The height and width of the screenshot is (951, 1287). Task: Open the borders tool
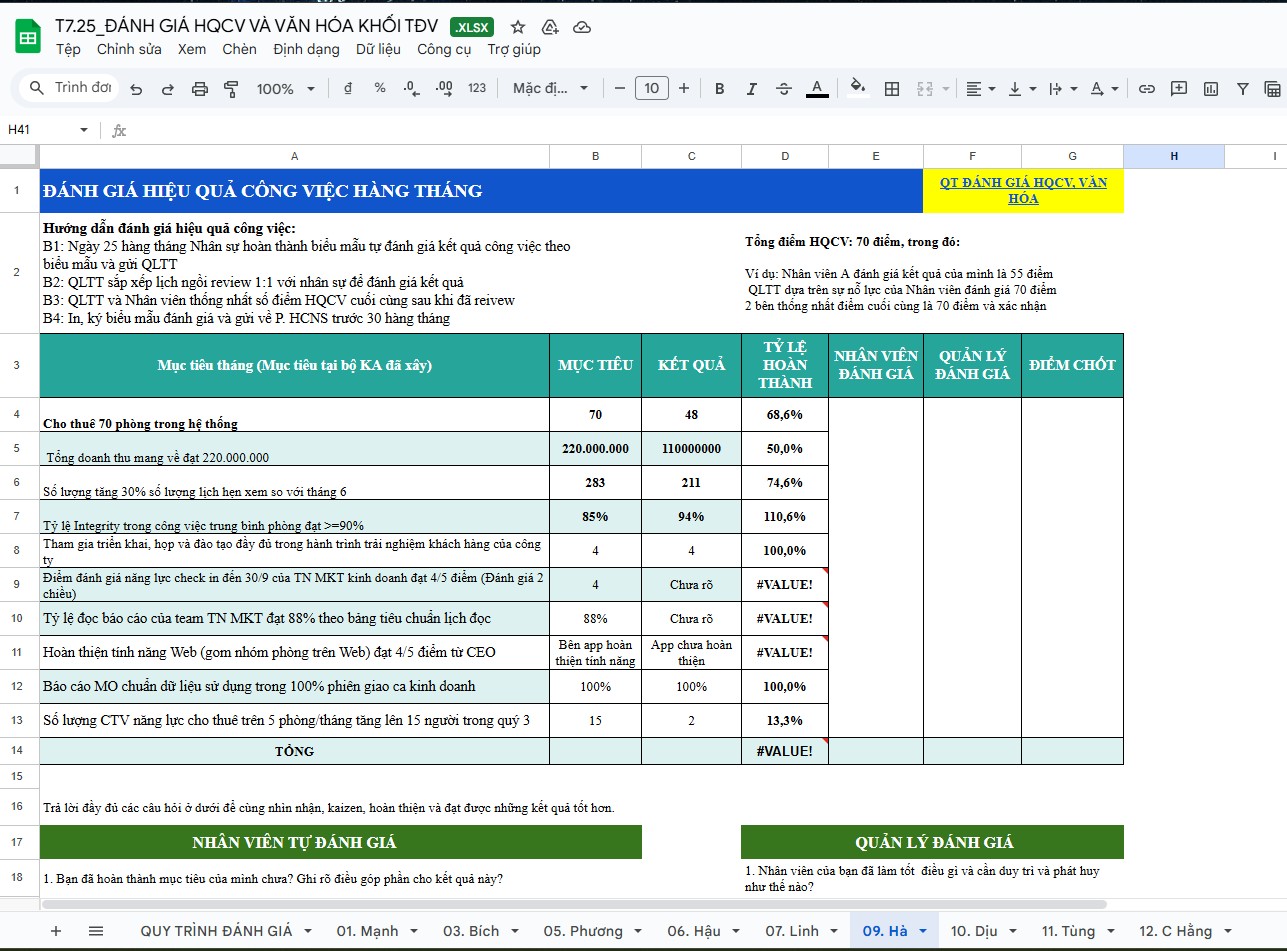pyautogui.click(x=892, y=88)
